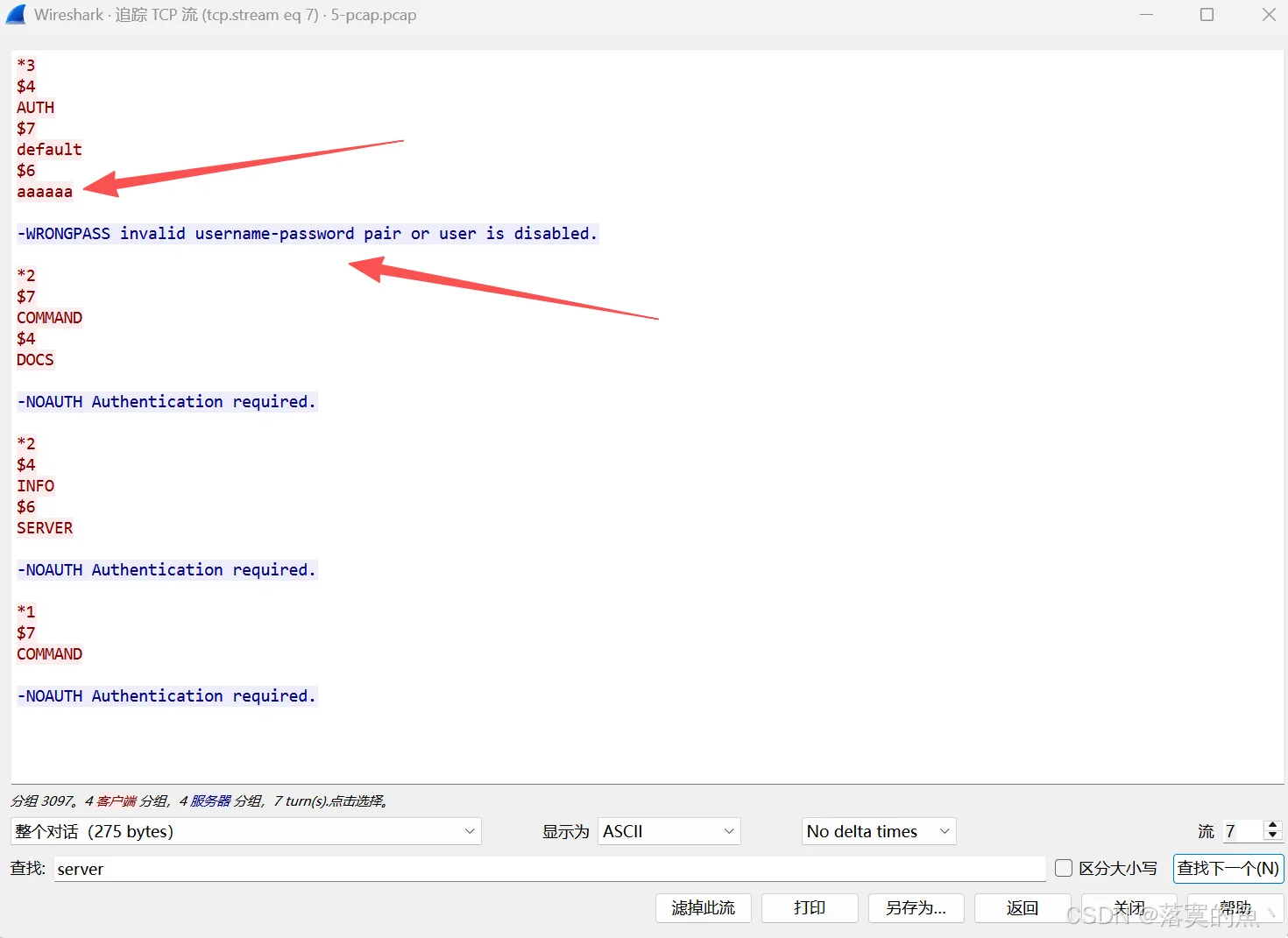Image resolution: width=1288 pixels, height=938 pixels.
Task: Select the default username text
Action: (49, 150)
